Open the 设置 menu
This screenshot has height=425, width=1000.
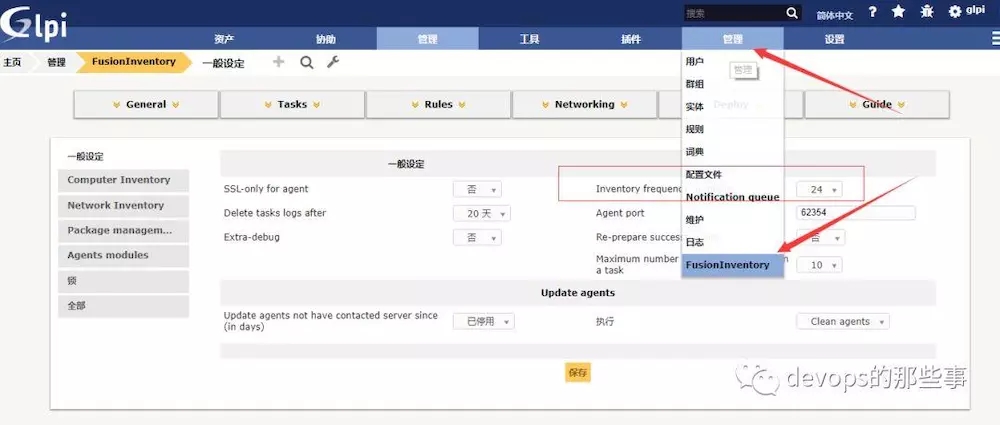[834, 39]
